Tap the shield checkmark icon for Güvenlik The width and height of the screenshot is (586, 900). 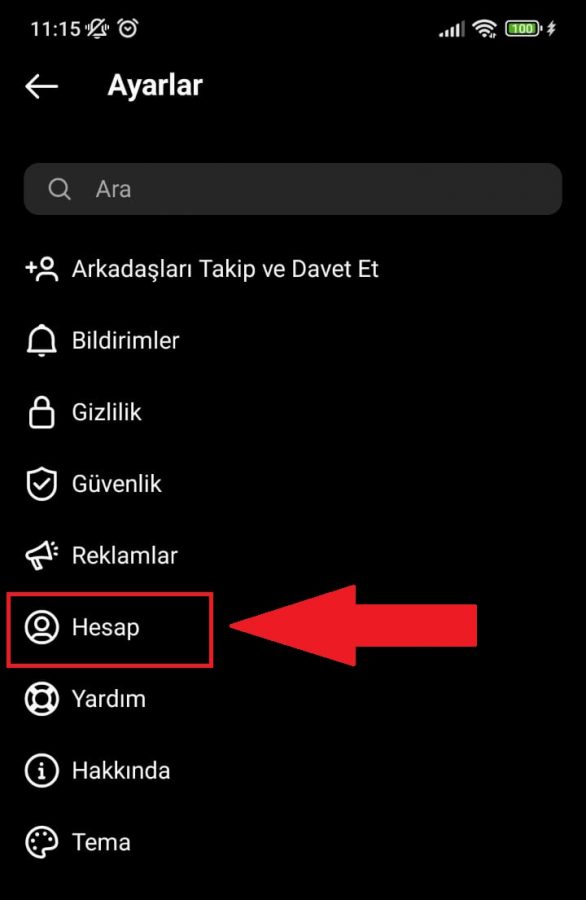click(x=42, y=484)
